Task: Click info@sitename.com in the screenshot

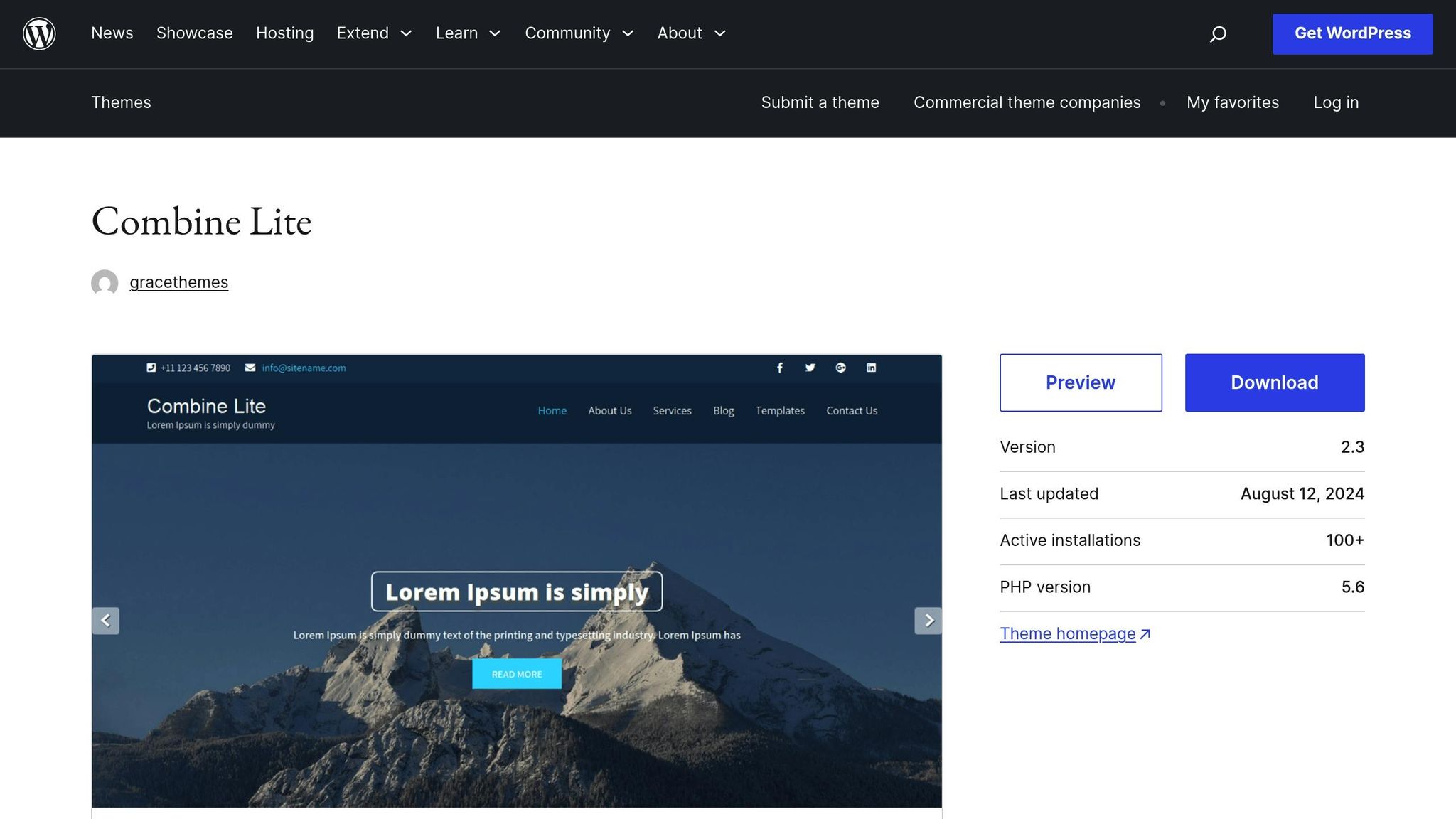Action: coord(304,368)
